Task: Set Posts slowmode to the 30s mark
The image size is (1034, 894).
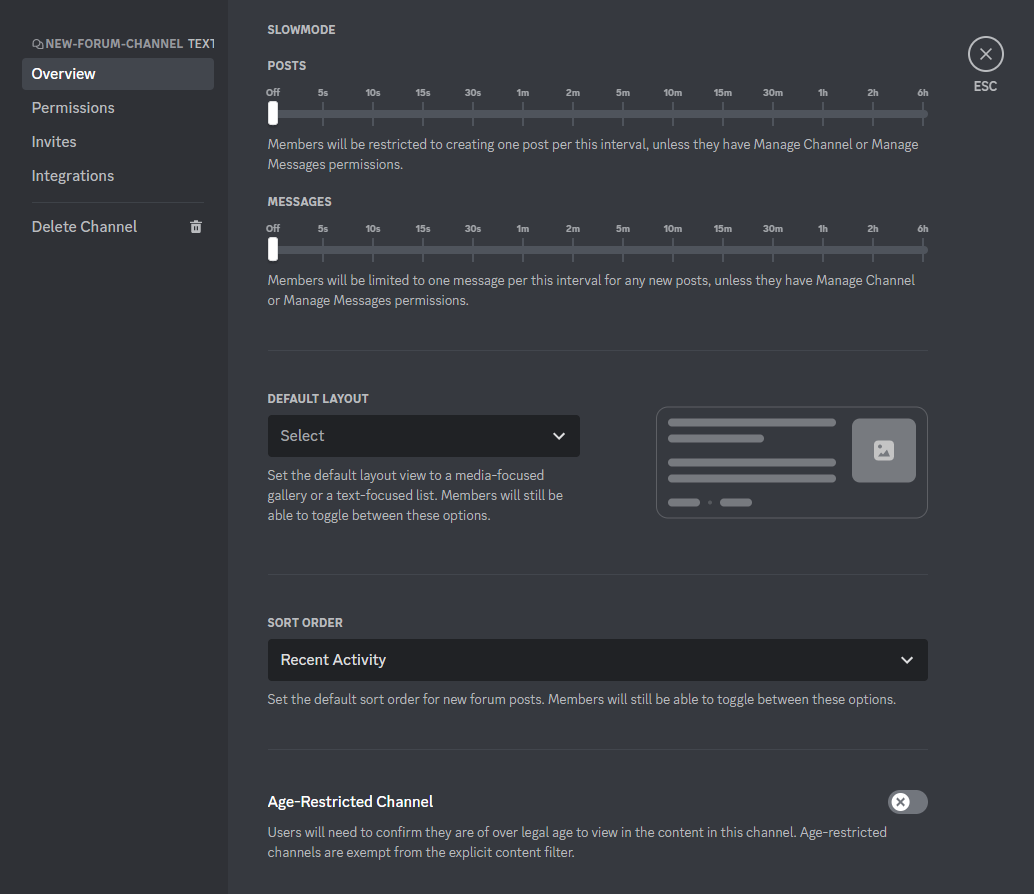Action: [x=473, y=113]
